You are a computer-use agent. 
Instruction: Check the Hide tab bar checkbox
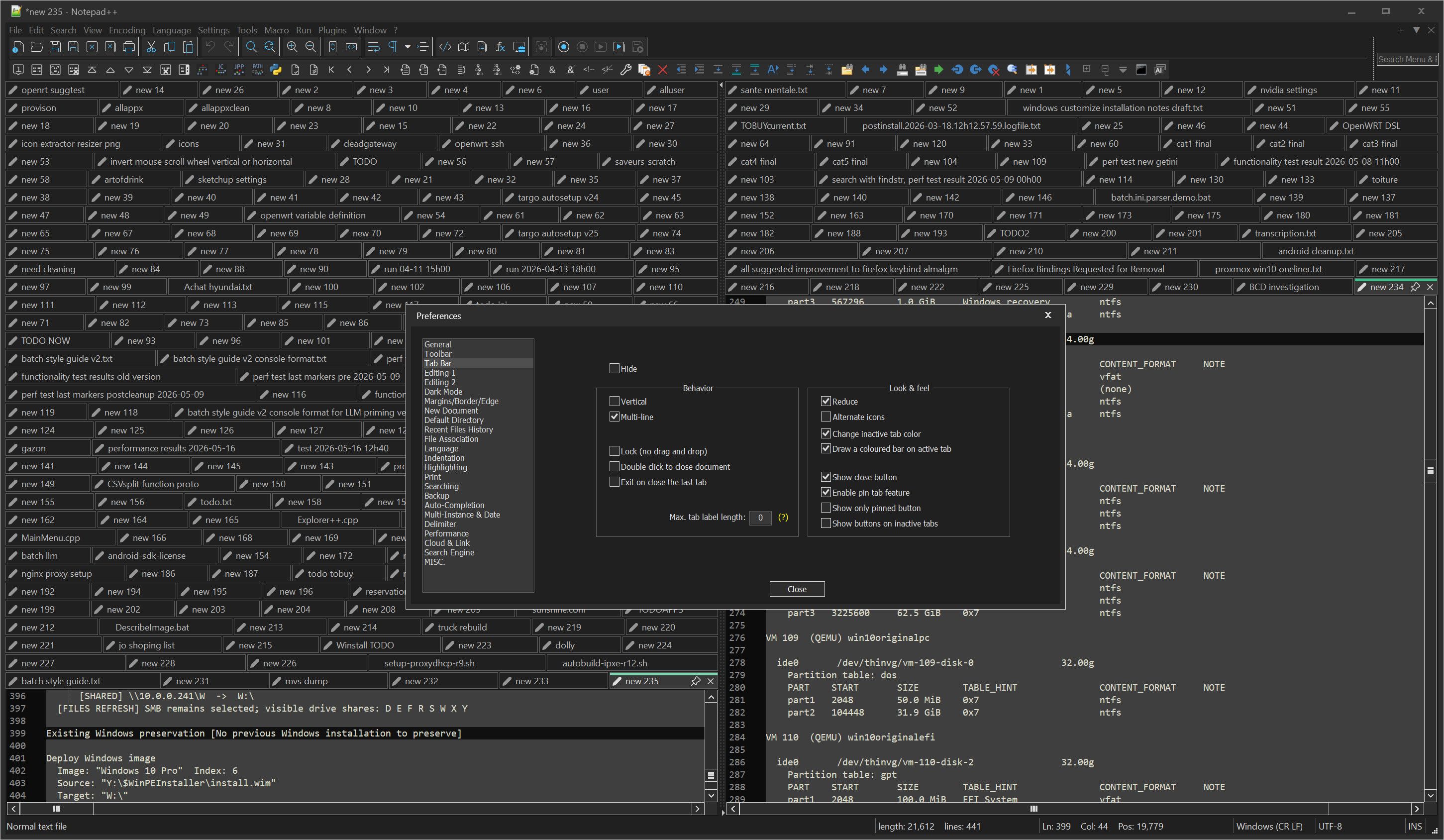click(x=615, y=368)
